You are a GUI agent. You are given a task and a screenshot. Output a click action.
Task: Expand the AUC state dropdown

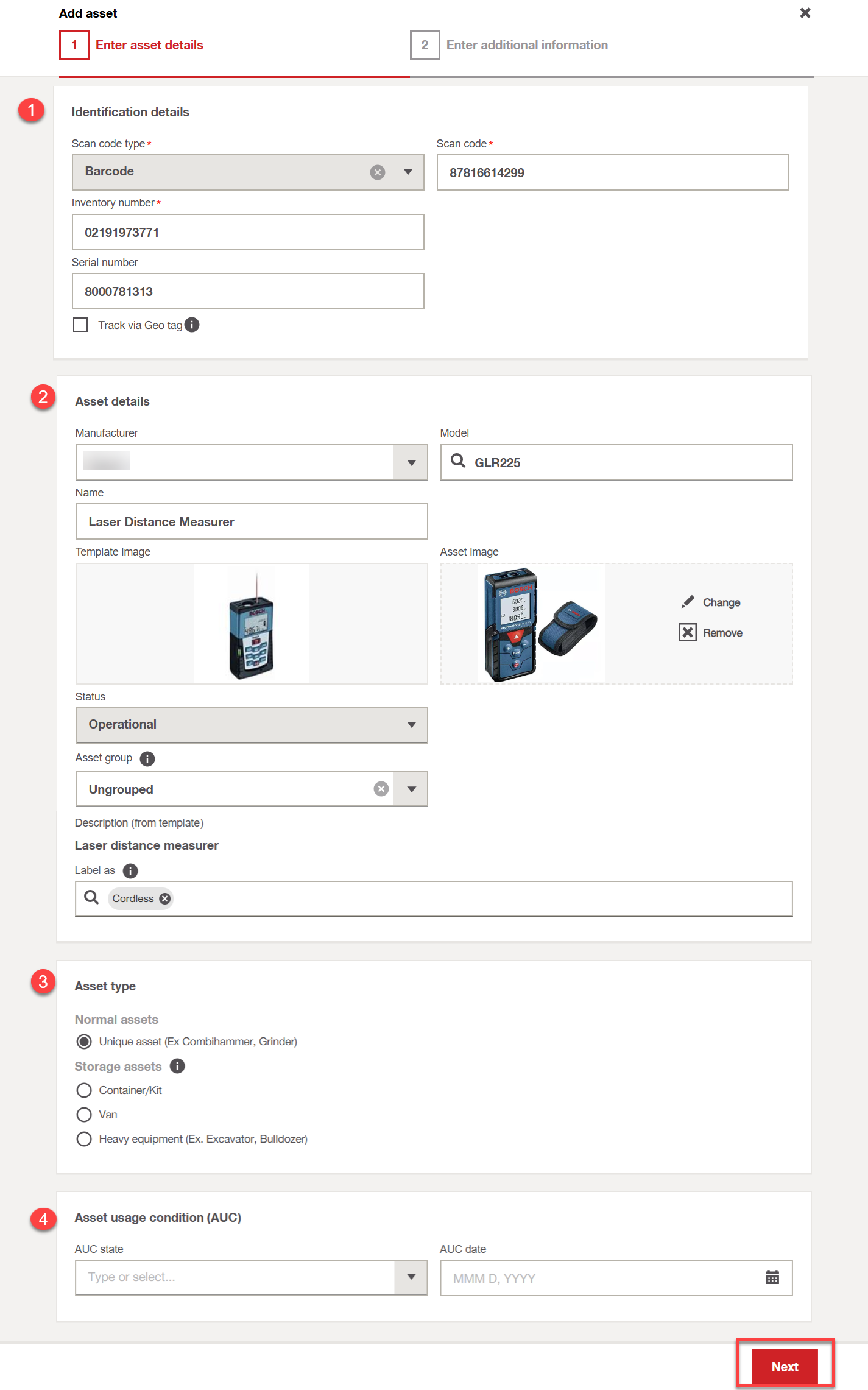[x=411, y=1277]
